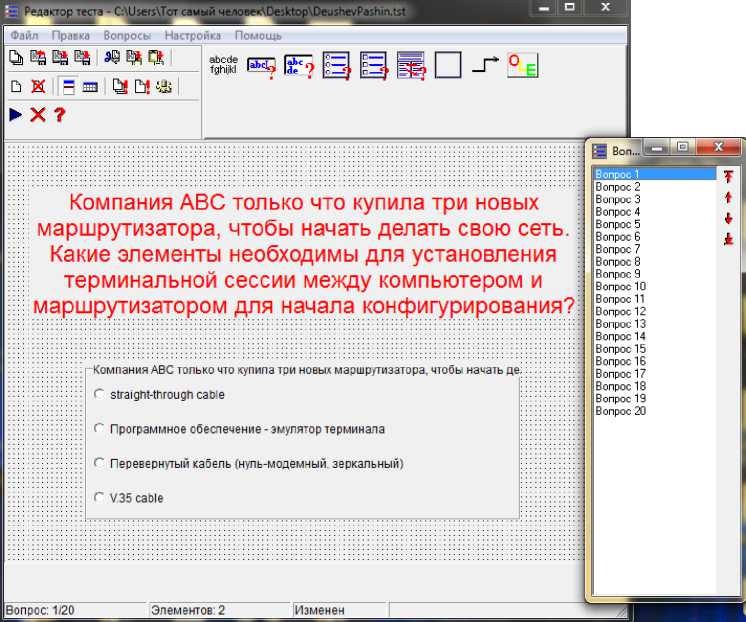Click the save test icon

(x=60, y=58)
